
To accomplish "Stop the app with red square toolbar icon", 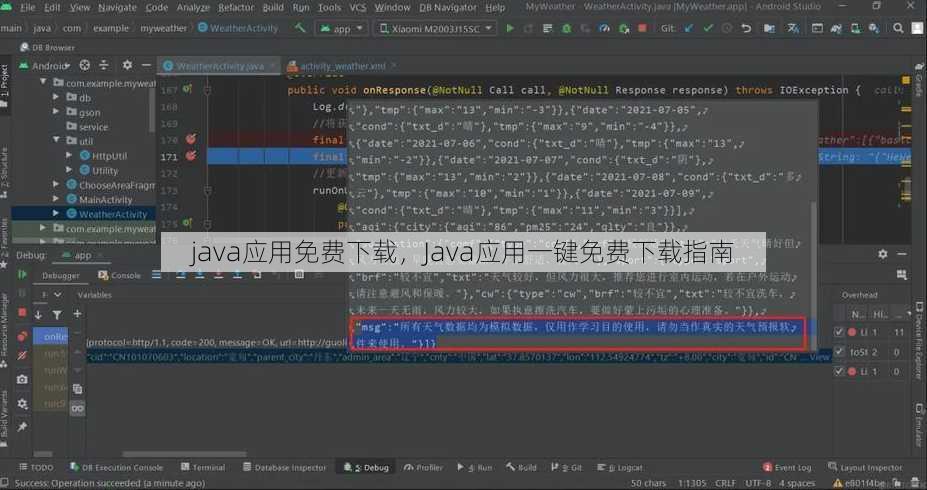I will click(x=642, y=28).
